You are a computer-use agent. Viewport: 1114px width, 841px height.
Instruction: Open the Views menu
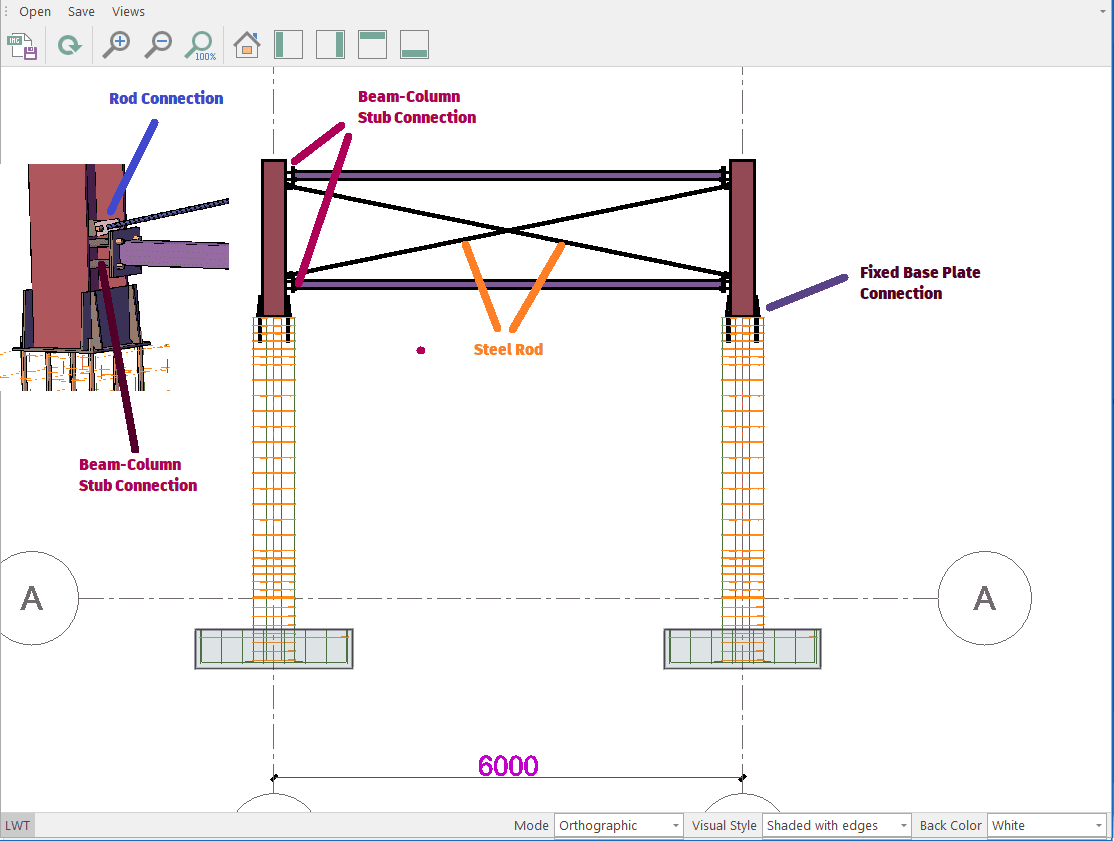click(128, 12)
